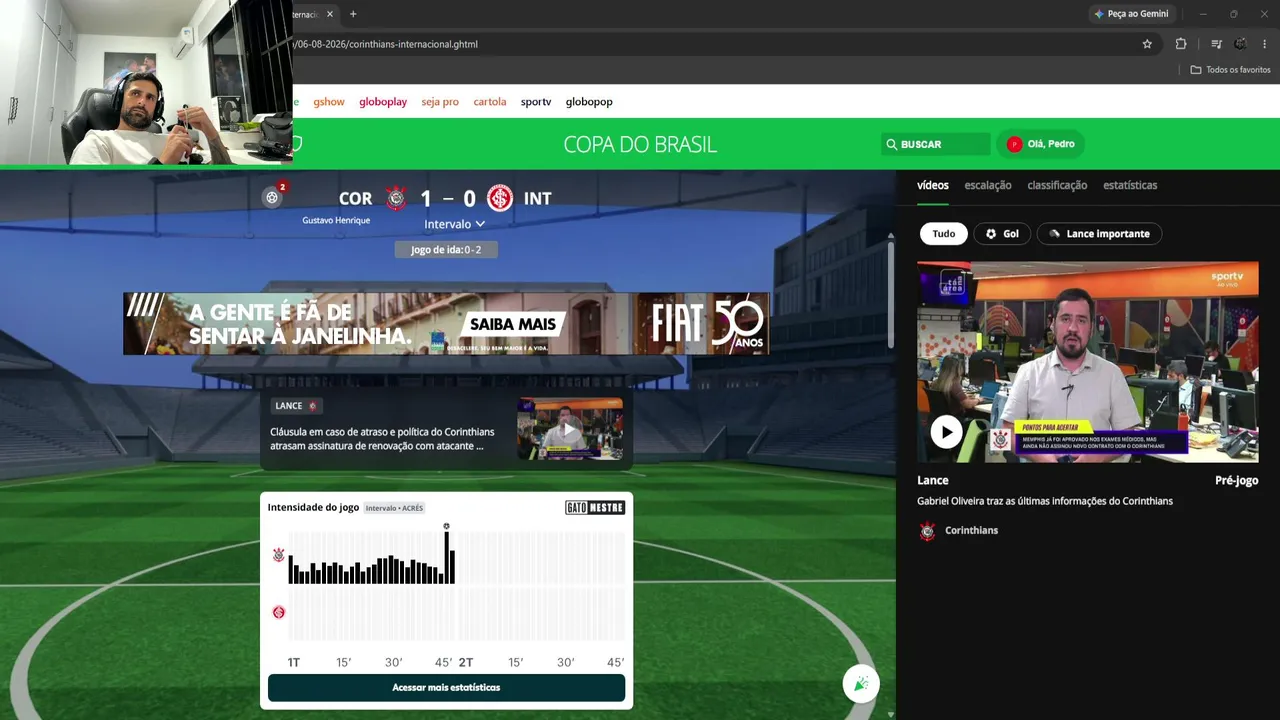Click SAIBA MAIS on the Fiat banner
Image resolution: width=1280 pixels, height=720 pixels.
tap(512, 324)
